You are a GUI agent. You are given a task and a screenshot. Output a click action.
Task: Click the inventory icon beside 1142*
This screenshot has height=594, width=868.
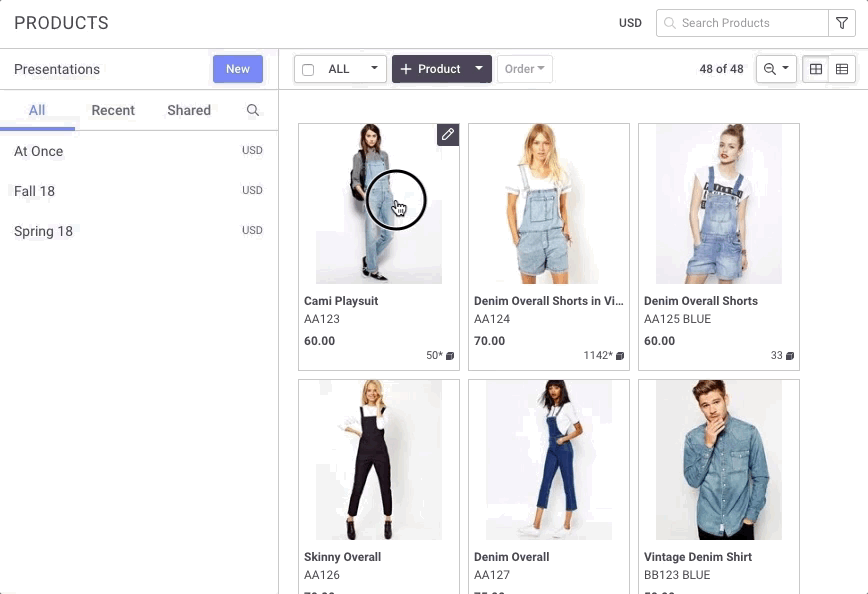pyautogui.click(x=620, y=356)
